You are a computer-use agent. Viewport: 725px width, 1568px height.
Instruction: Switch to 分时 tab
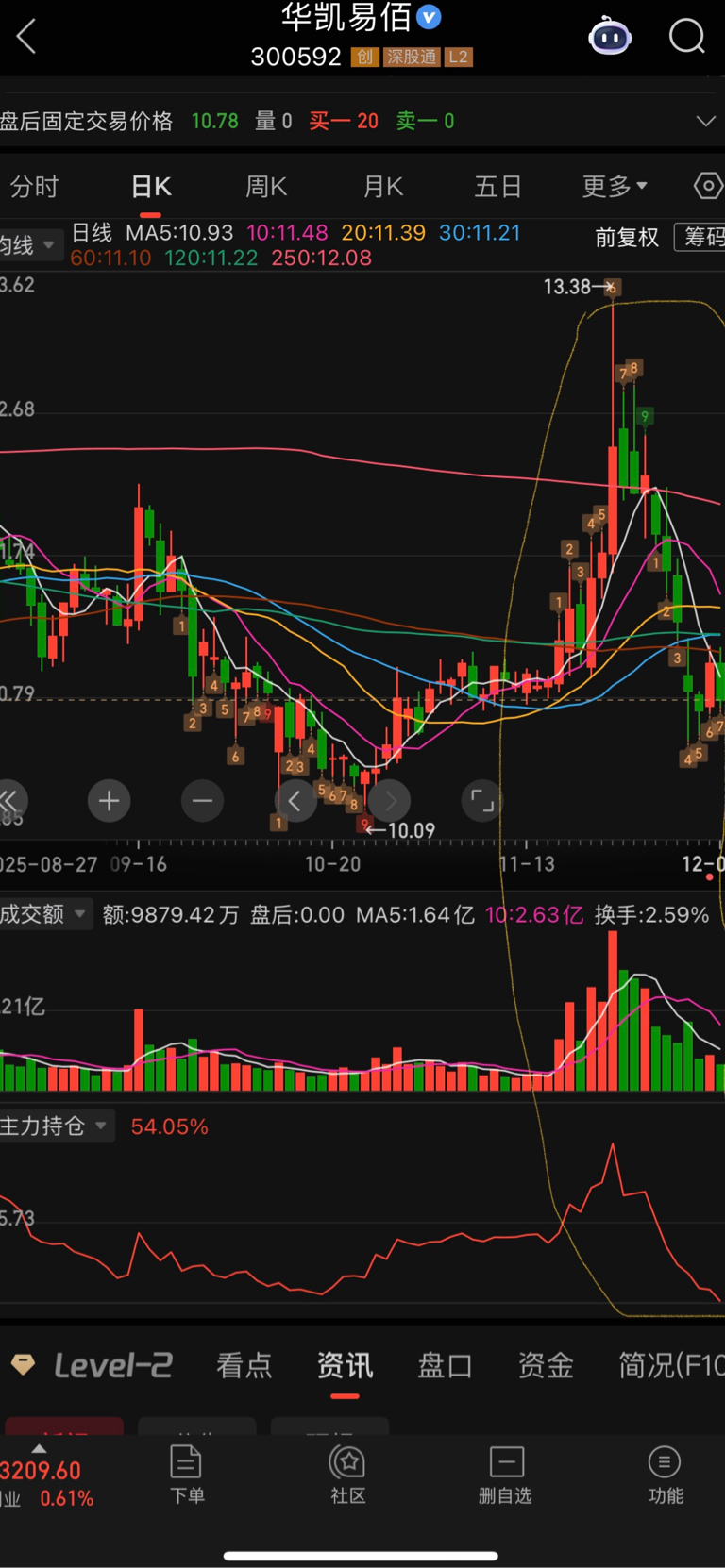[x=35, y=187]
